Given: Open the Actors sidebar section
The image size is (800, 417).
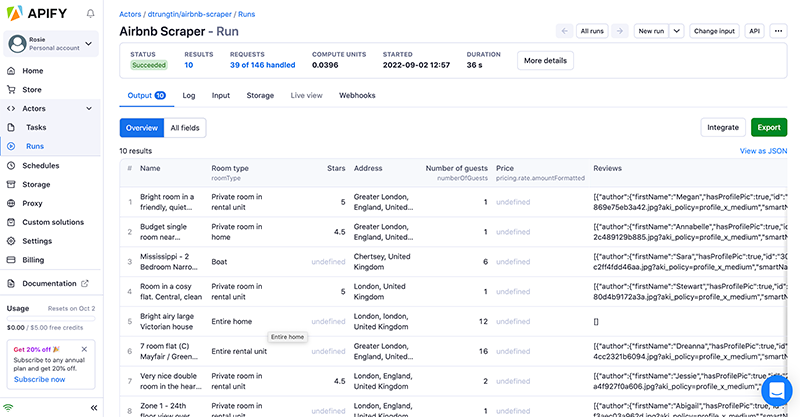Looking at the screenshot, I should click(x=34, y=109).
